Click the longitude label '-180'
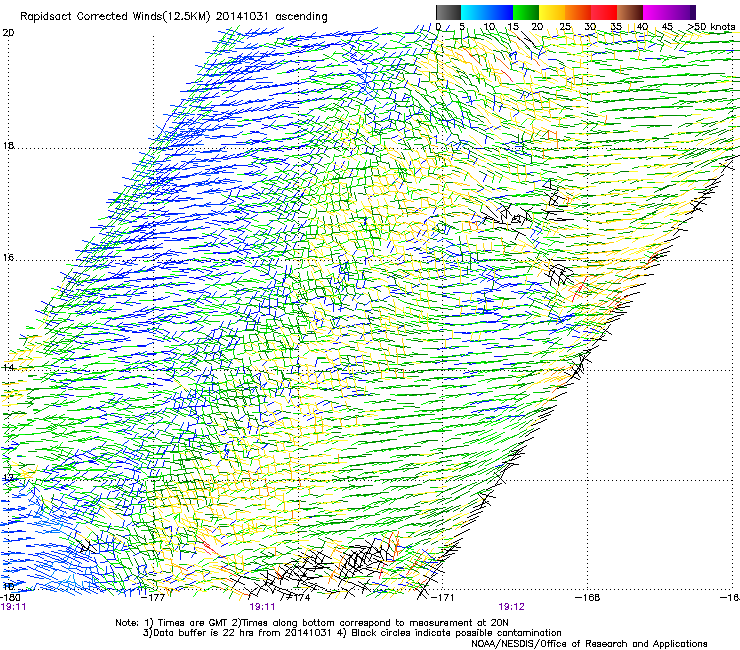This screenshot has height=650, width=740. (x=10, y=598)
